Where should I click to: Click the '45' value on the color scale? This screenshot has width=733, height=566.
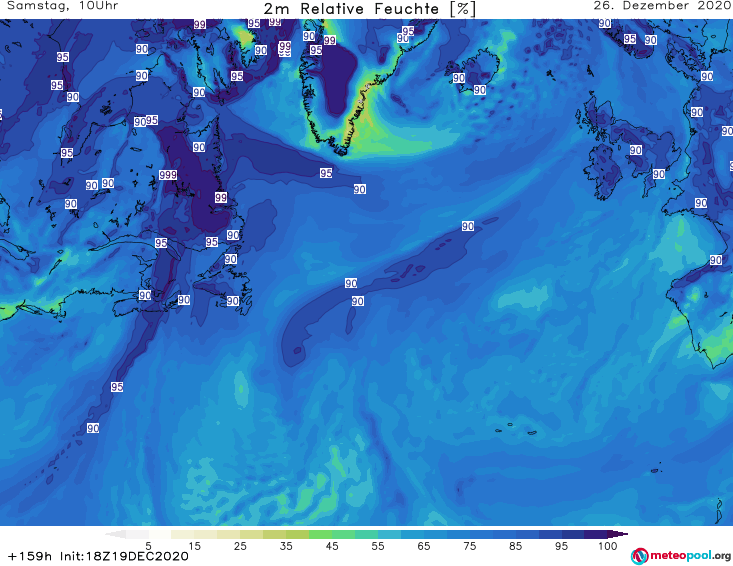(332, 546)
